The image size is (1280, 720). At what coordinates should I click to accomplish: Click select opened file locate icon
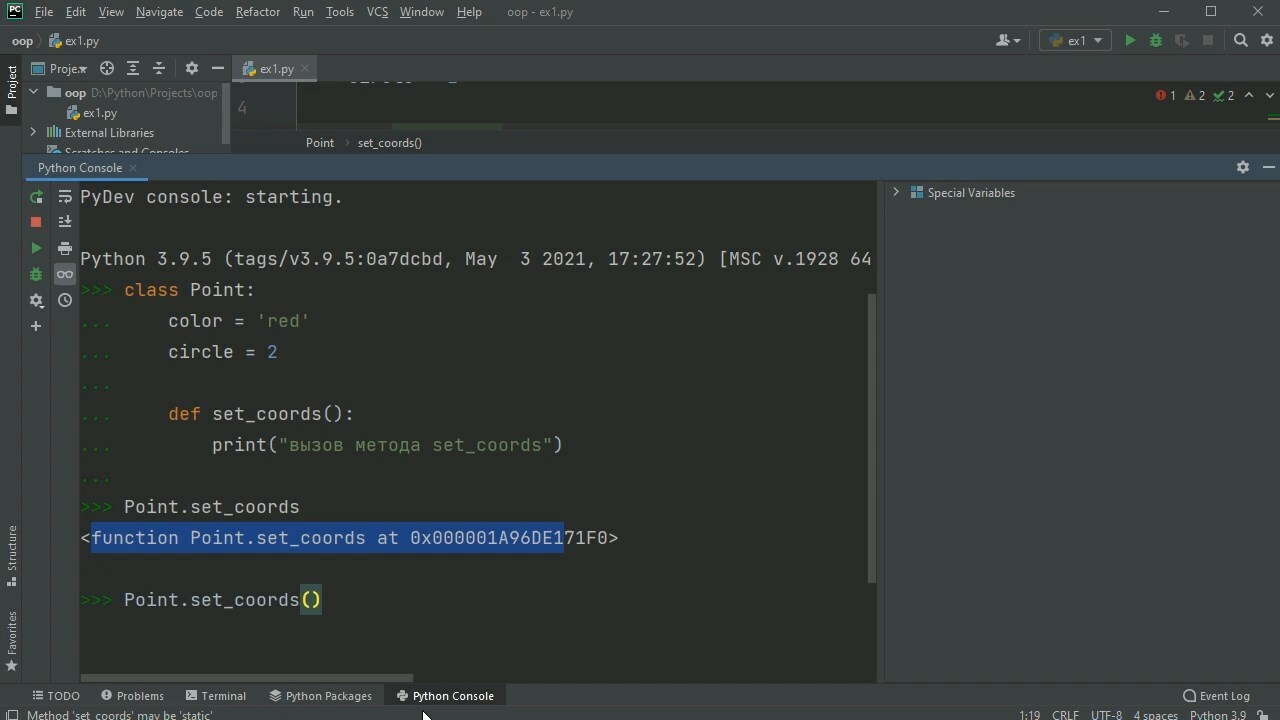click(107, 69)
